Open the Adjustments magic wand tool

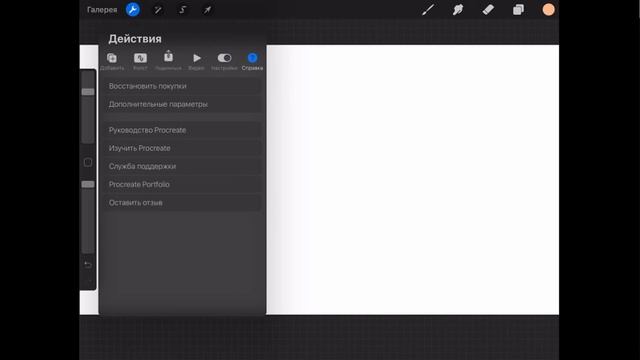[158, 10]
